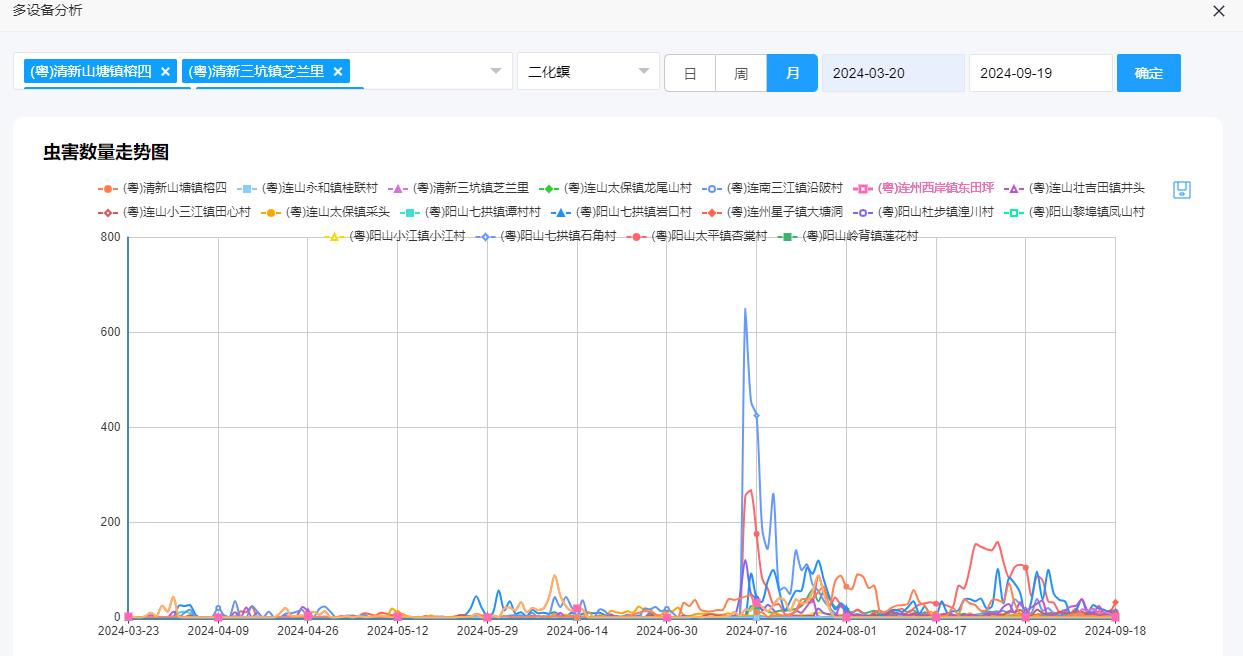Click the end date field 2024-09-19
Screen dimensions: 1243x656
(1040, 73)
